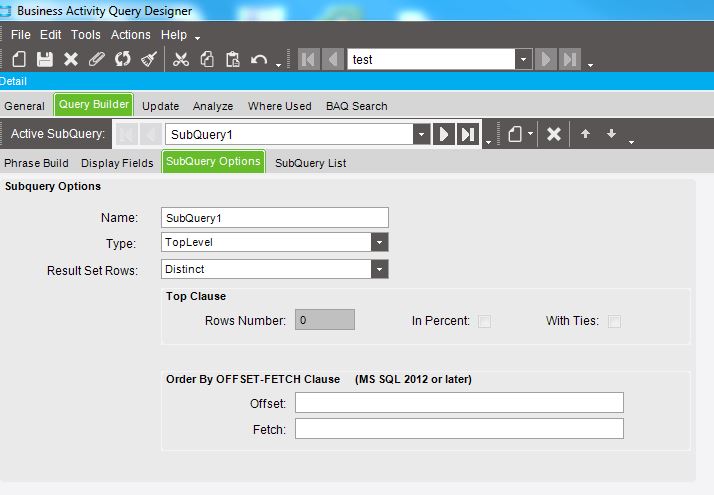
Task: Click the Attachments paperclip icon
Action: coord(97,59)
